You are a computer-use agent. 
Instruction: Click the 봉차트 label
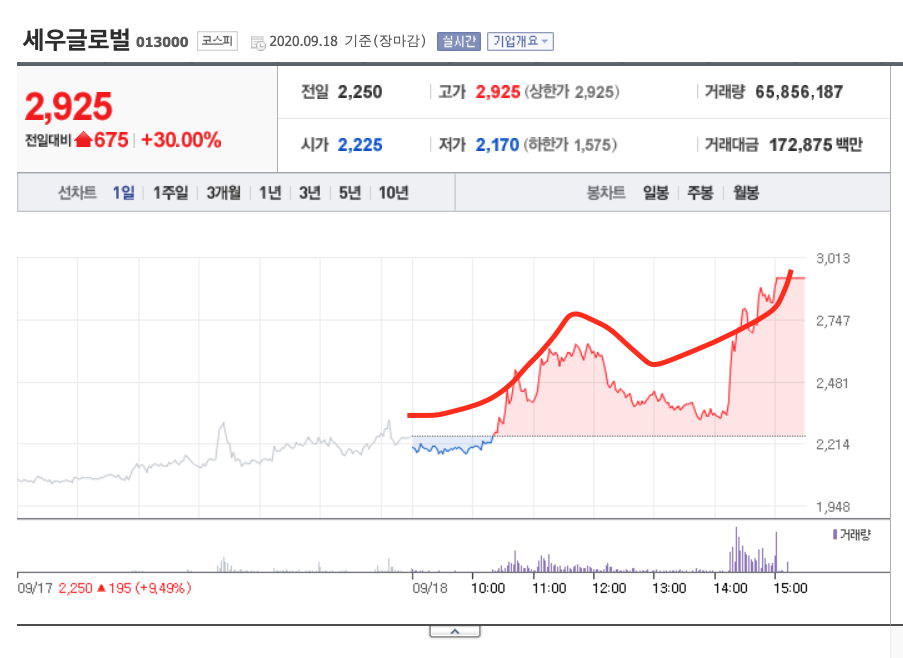[606, 193]
